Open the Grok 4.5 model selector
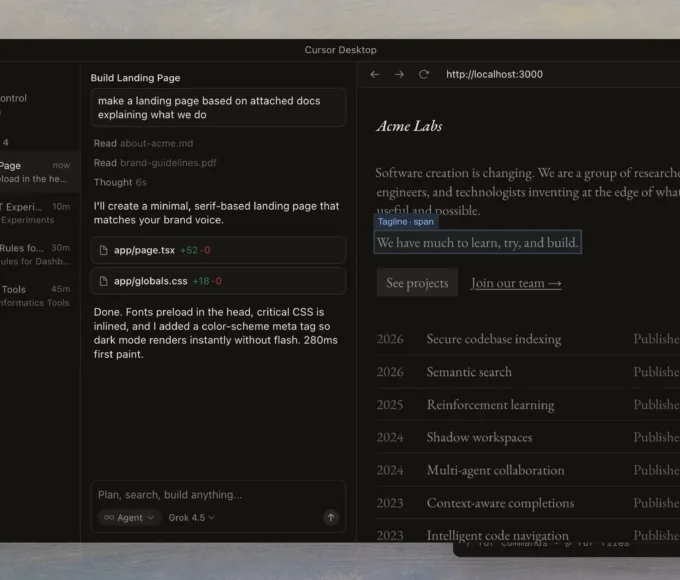The height and width of the screenshot is (580, 680). (x=191, y=518)
